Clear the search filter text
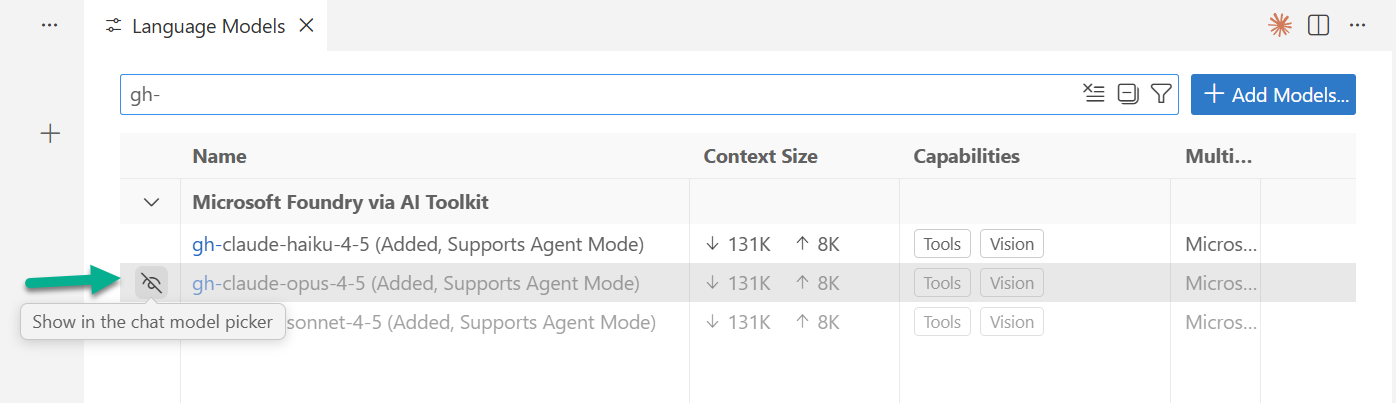Screen dimensions: 1396x403 pos(1094,94)
